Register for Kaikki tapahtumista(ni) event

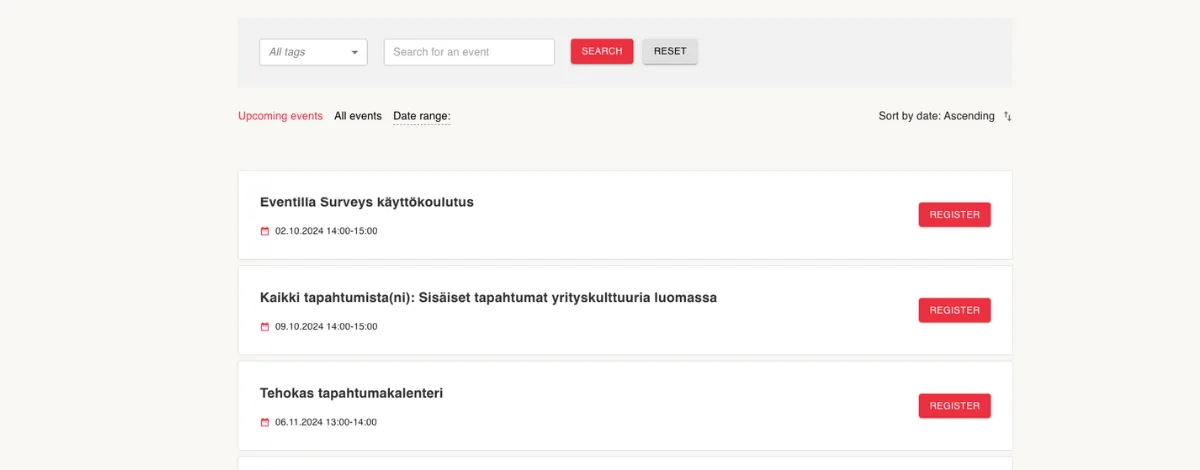pyautogui.click(x=955, y=310)
